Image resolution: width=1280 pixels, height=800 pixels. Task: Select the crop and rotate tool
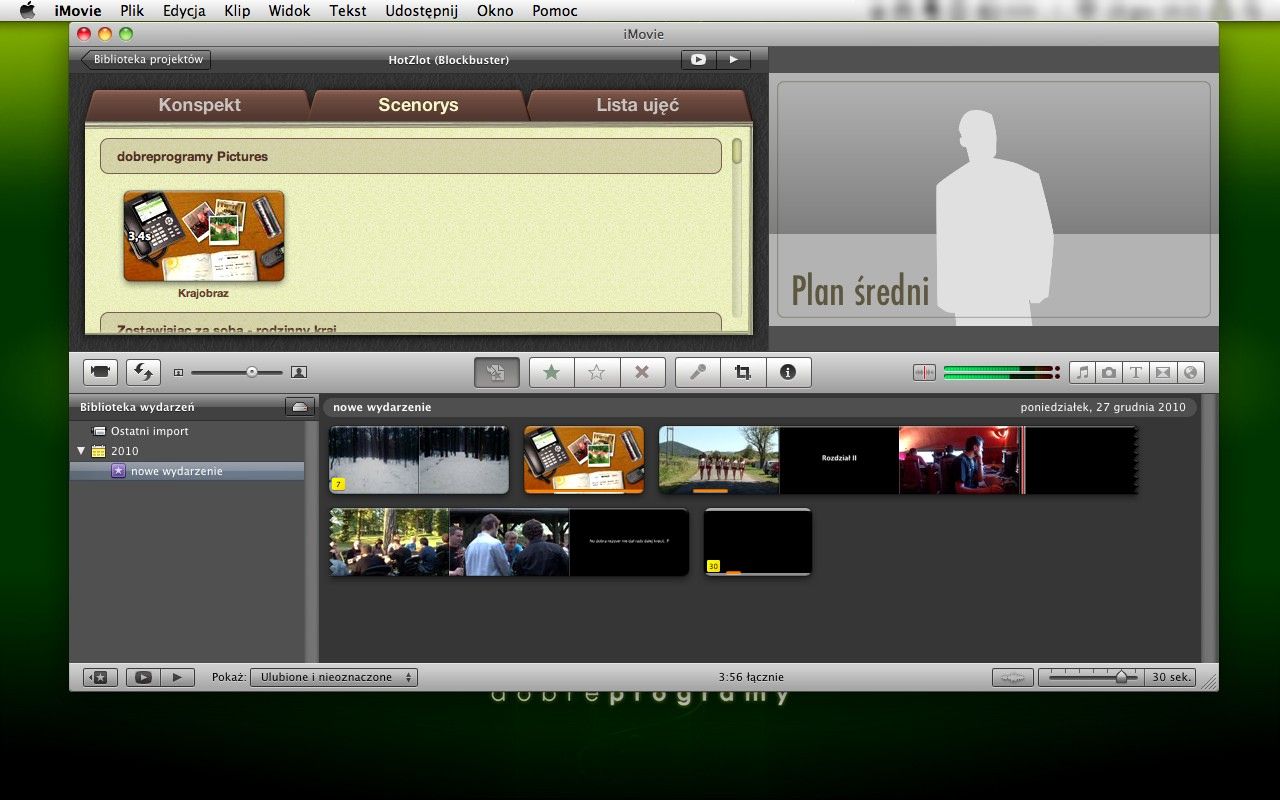click(x=742, y=372)
